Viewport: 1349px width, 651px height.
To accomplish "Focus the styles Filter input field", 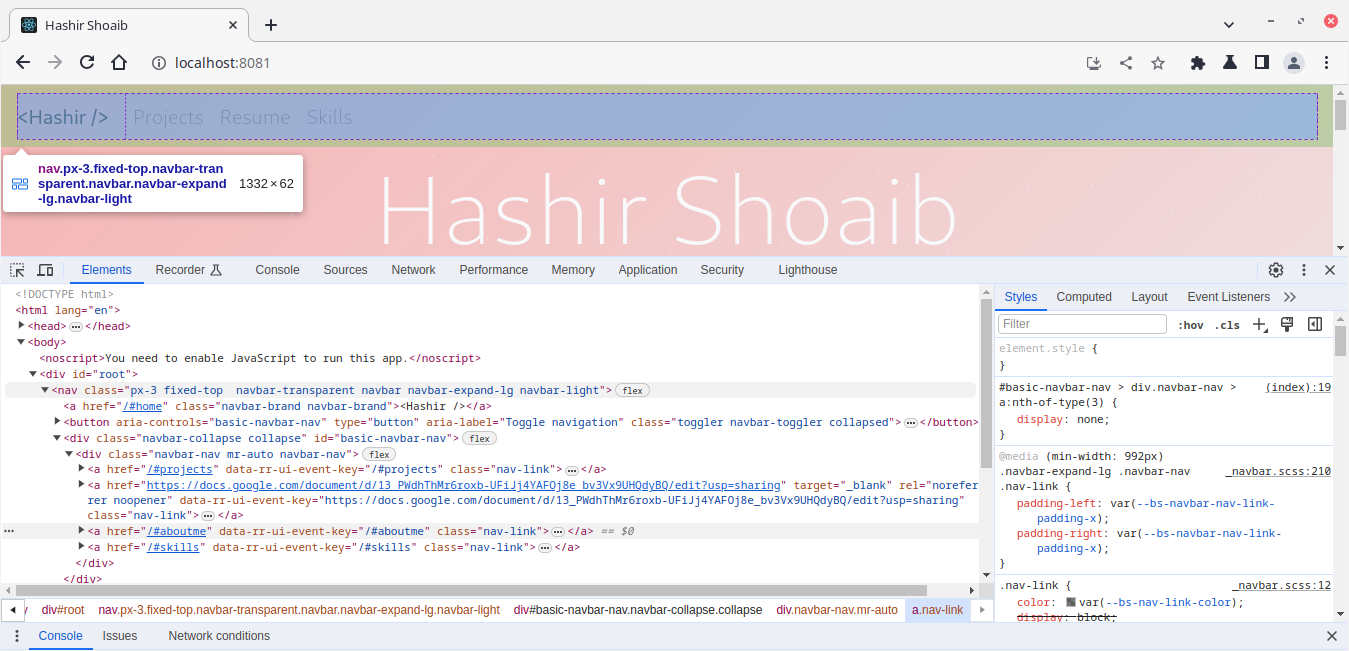I will point(1083,324).
